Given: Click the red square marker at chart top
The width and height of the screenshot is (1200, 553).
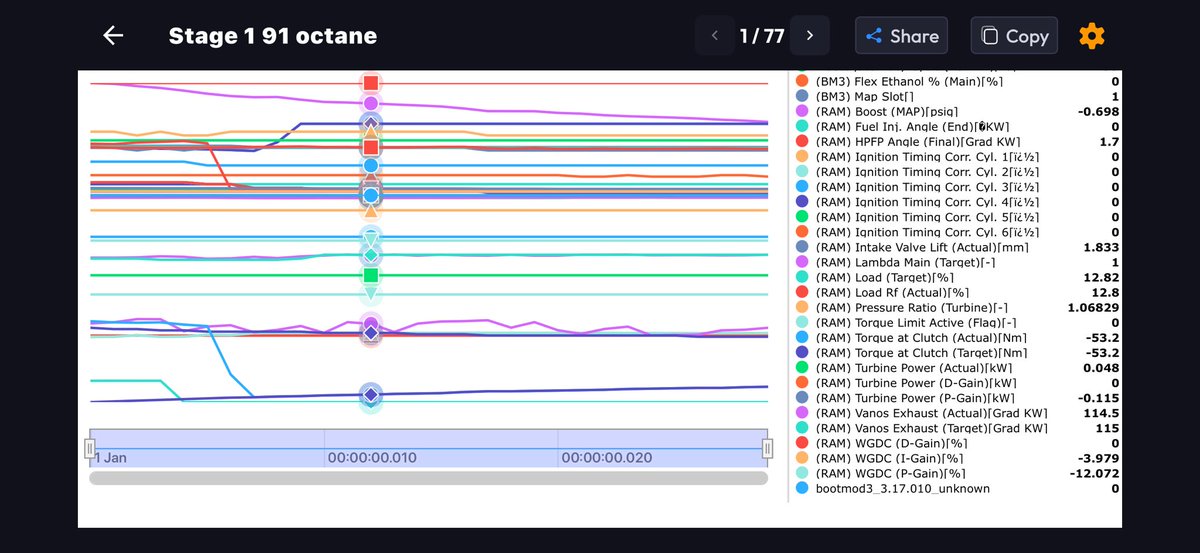Looking at the screenshot, I should (x=371, y=83).
